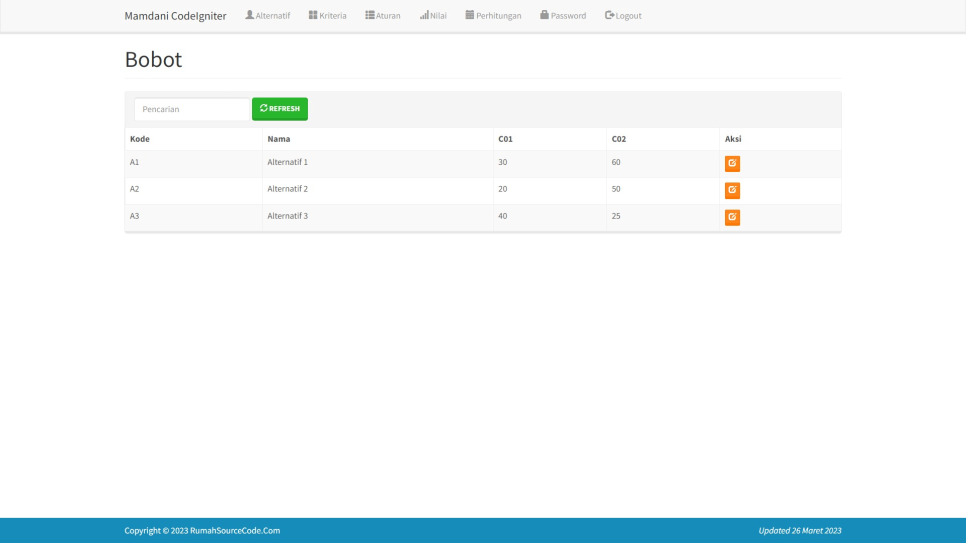The width and height of the screenshot is (966, 543).
Task: Click the Updated 26 Maret 2023 text
Action: click(x=800, y=530)
